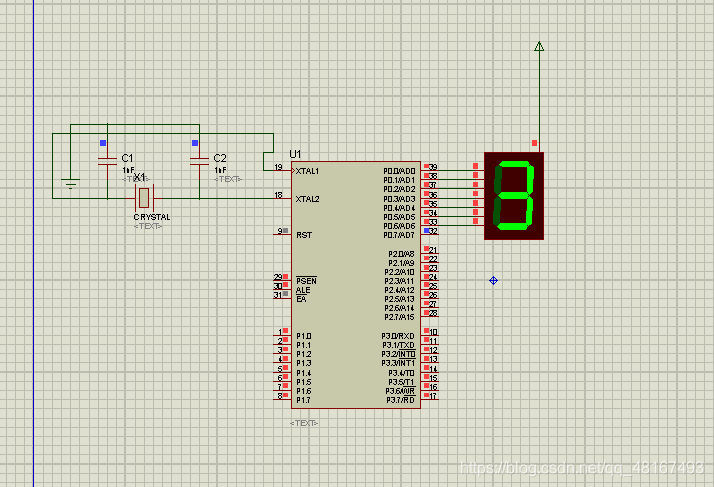
Task: Click pin number 21 on U1
Action: pos(433,250)
